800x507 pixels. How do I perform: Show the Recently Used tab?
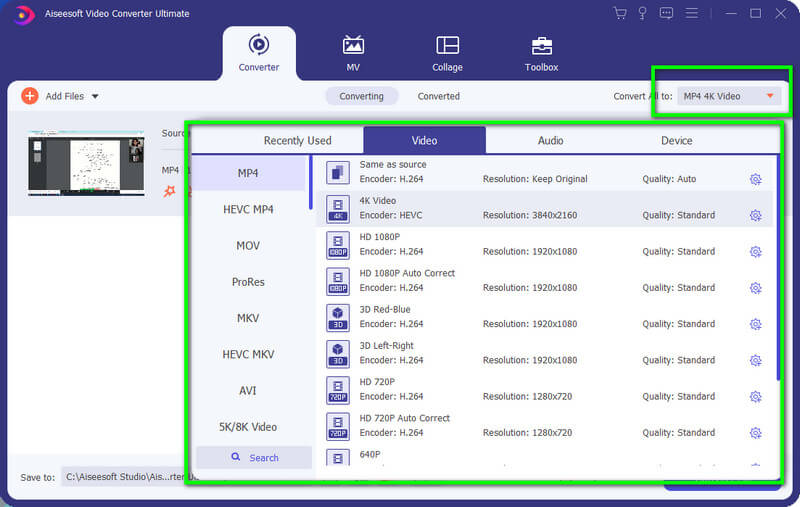[x=297, y=141]
